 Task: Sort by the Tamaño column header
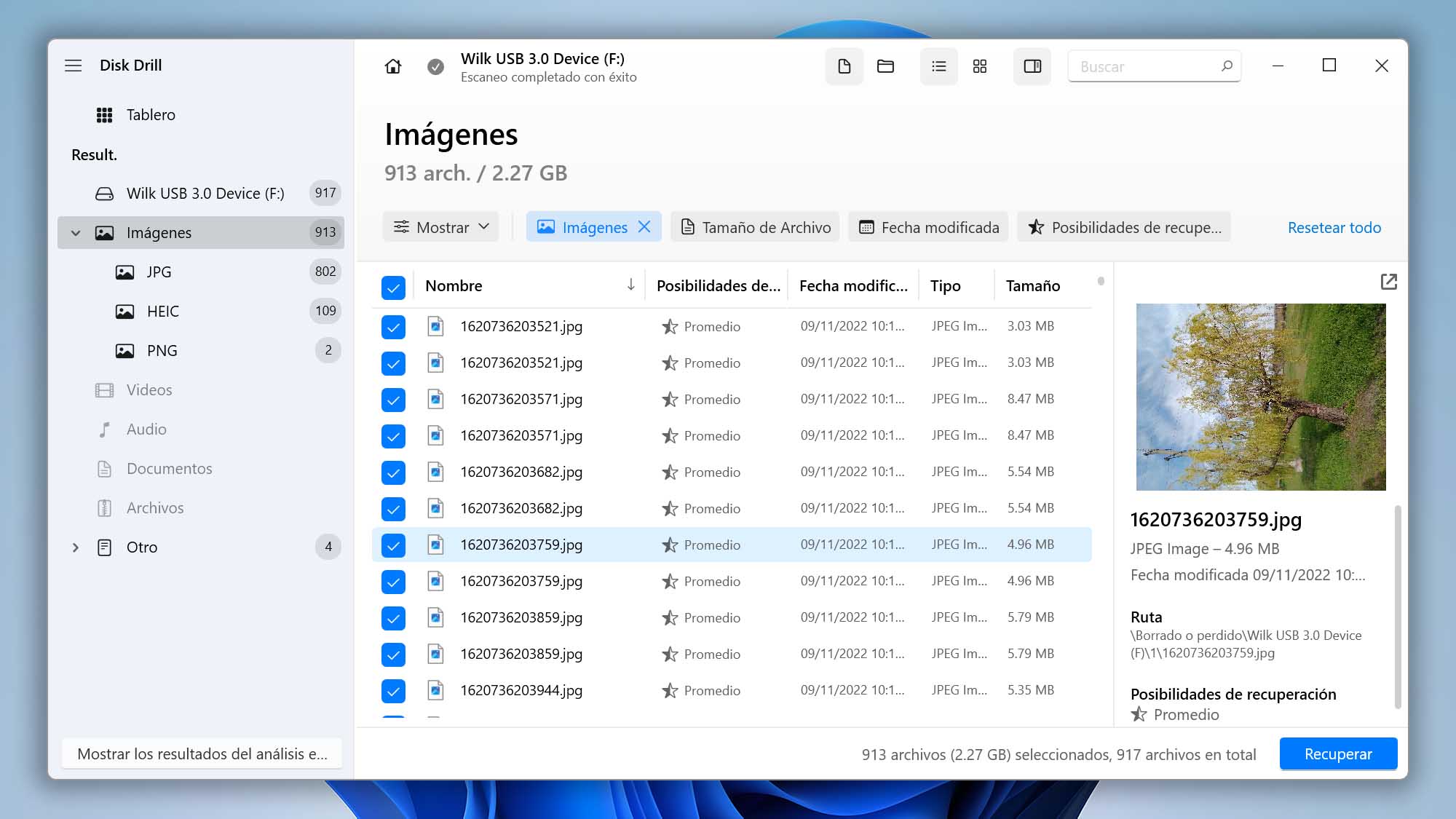coord(1032,286)
